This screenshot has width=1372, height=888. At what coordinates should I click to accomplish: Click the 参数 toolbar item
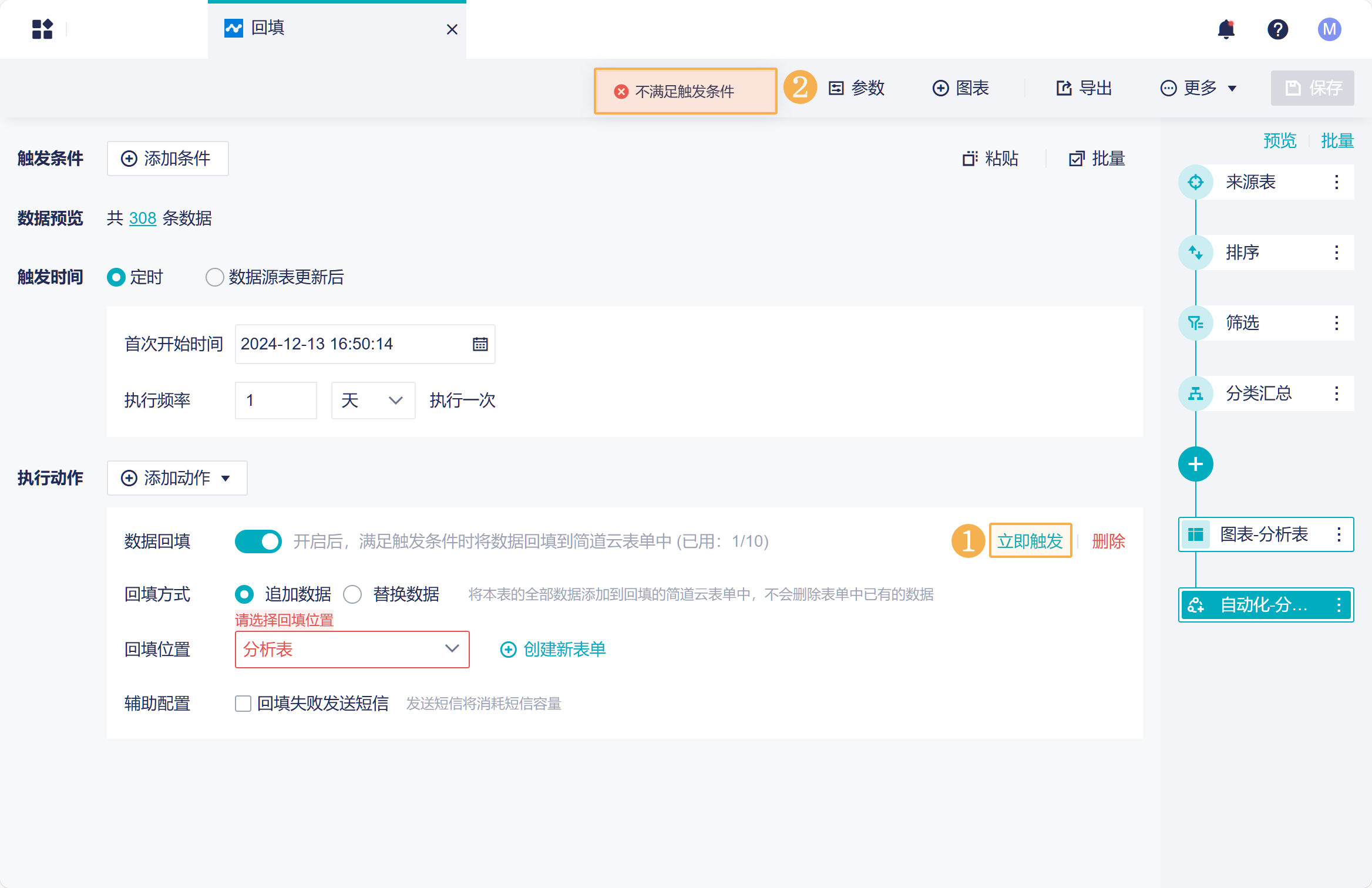click(856, 88)
